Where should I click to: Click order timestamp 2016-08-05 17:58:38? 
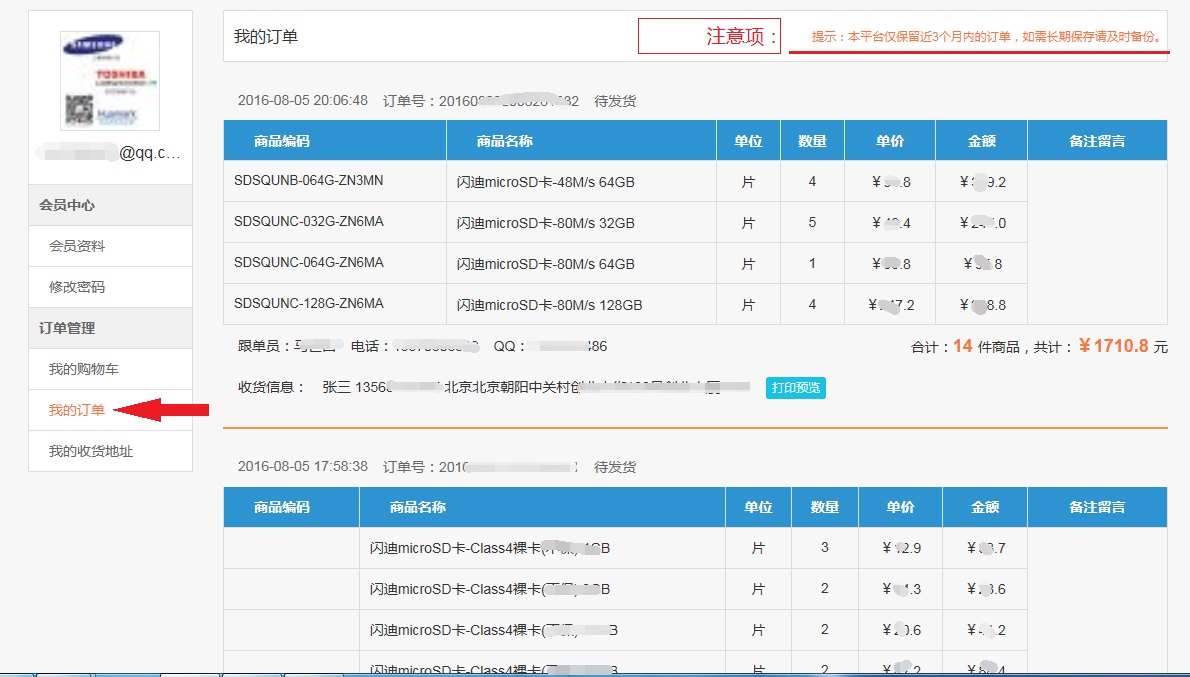pos(303,466)
